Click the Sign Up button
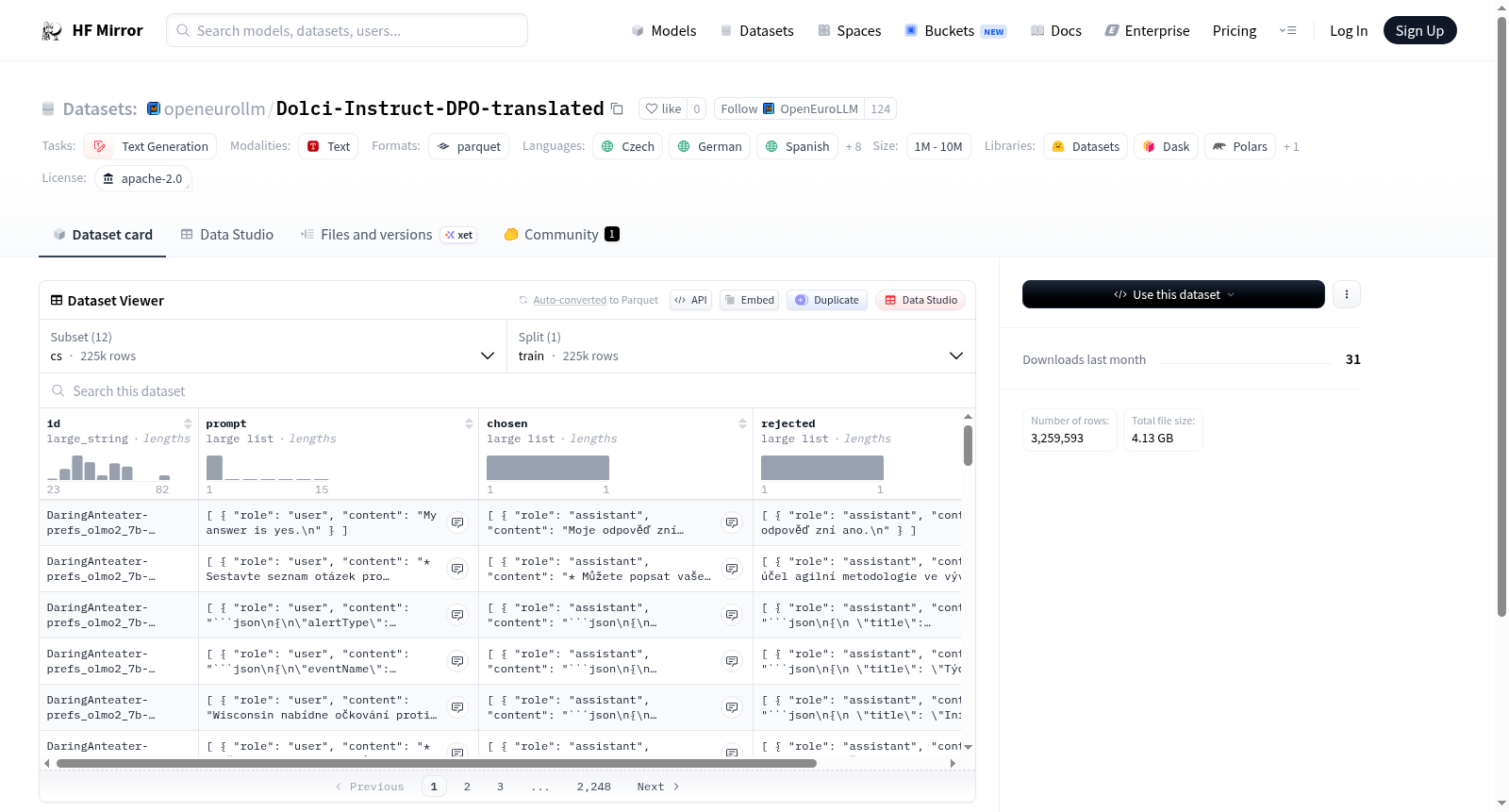This screenshot has width=1509, height=812. click(x=1419, y=31)
